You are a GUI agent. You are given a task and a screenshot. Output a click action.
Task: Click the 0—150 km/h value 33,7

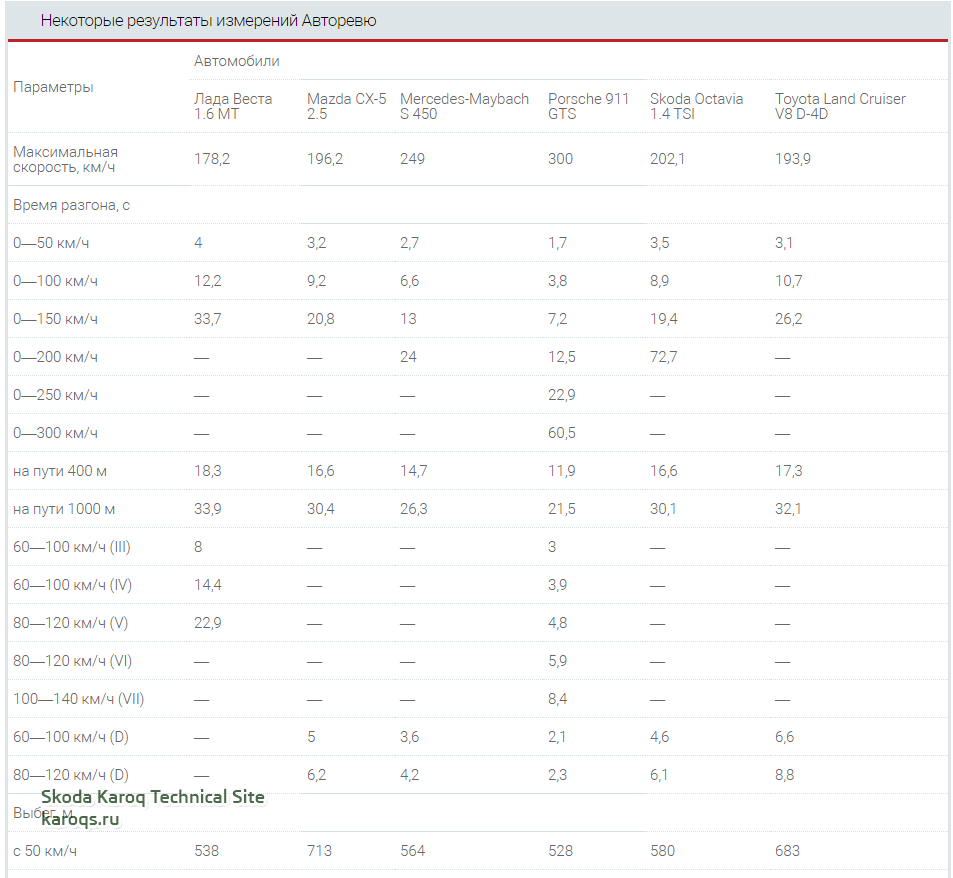click(208, 319)
